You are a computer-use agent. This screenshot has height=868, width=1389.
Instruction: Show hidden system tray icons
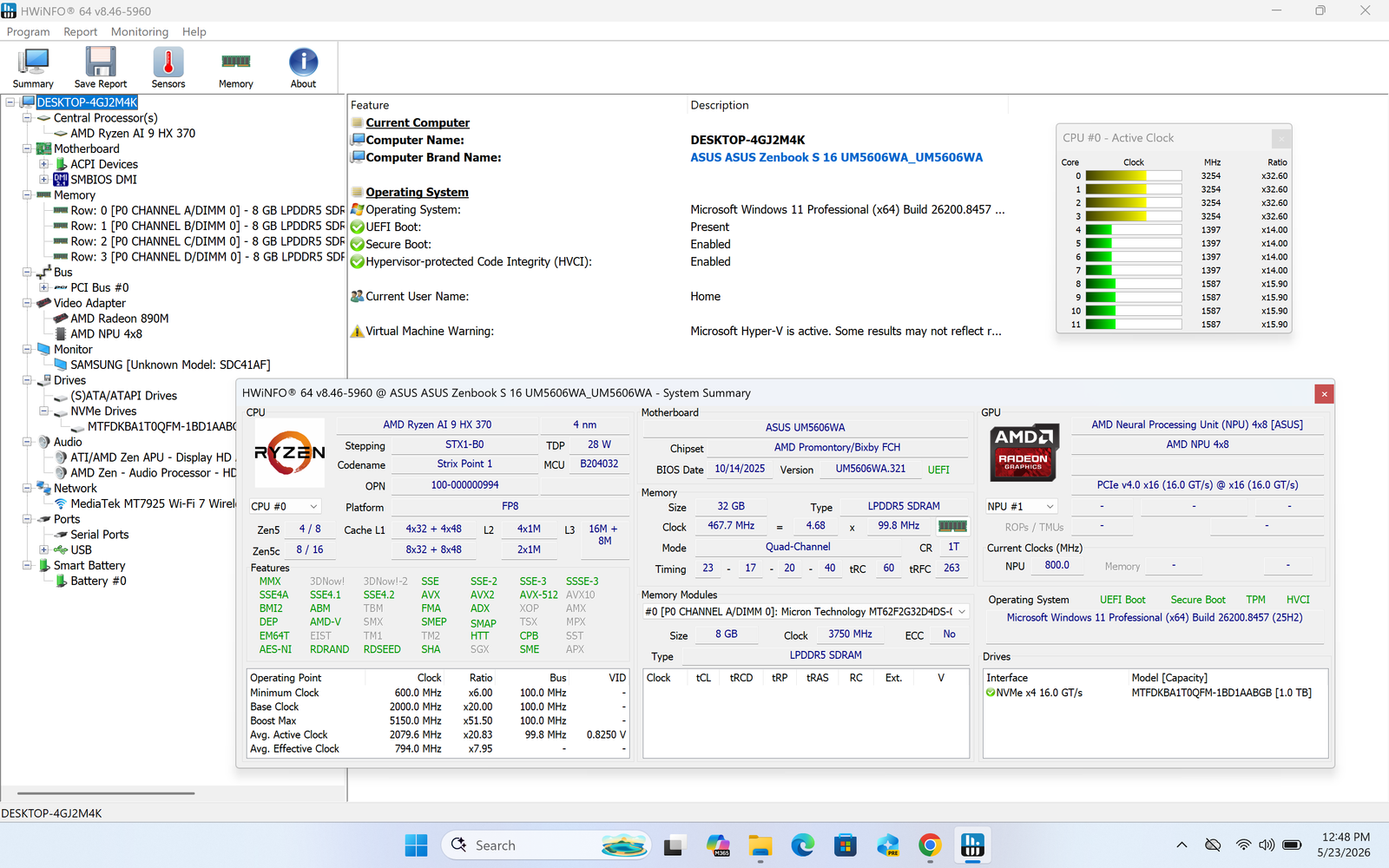point(1182,845)
